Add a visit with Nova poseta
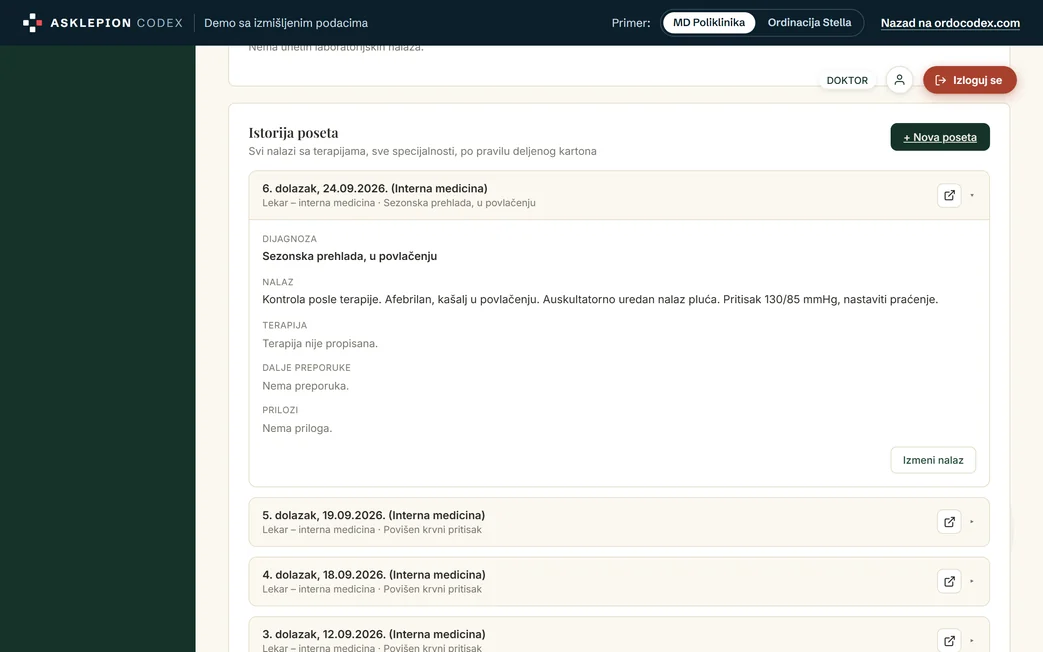The height and width of the screenshot is (652, 1043). click(940, 137)
